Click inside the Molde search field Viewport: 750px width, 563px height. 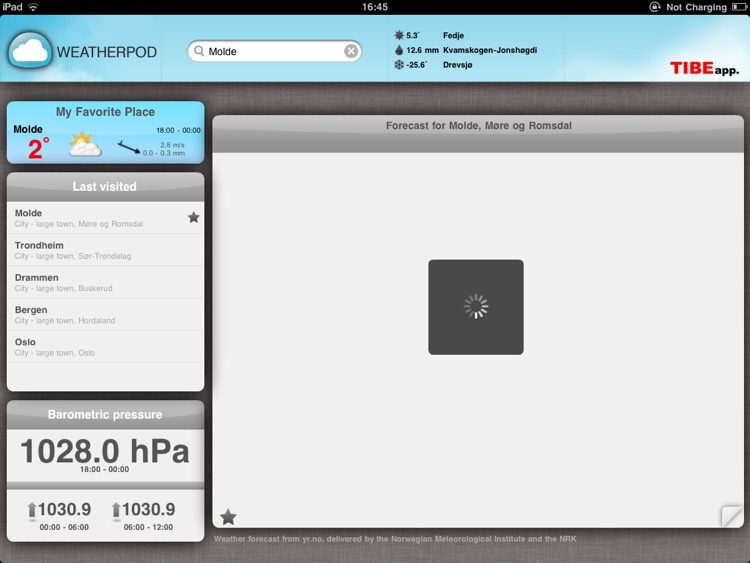pos(274,51)
